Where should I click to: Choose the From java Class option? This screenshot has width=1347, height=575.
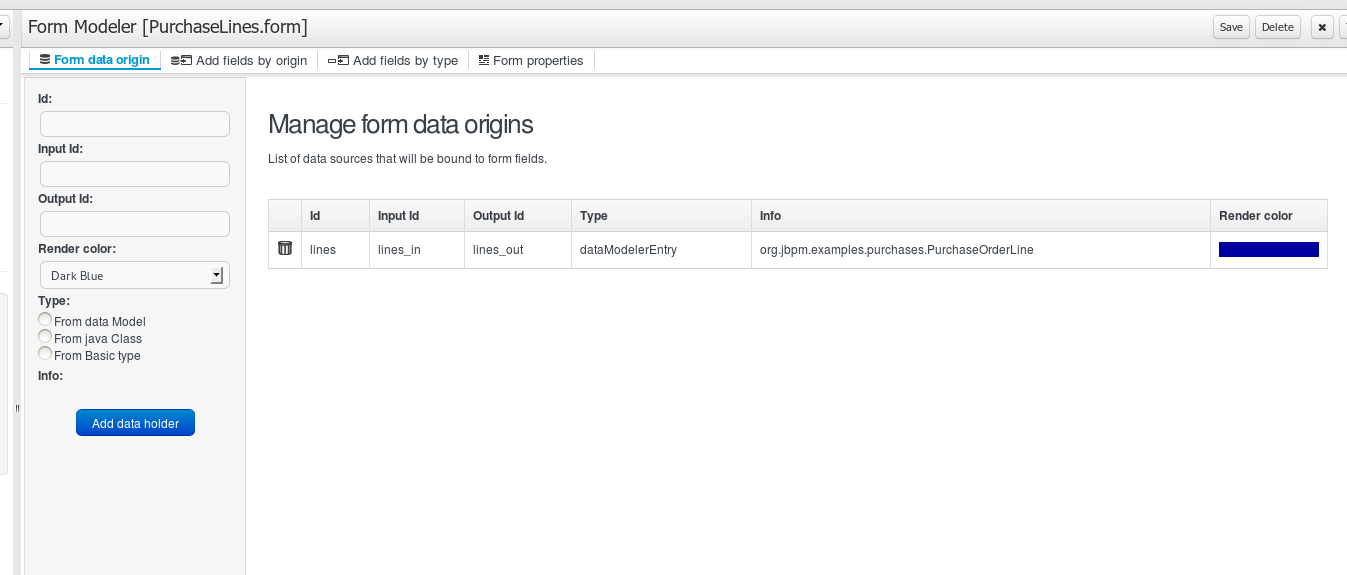click(45, 337)
